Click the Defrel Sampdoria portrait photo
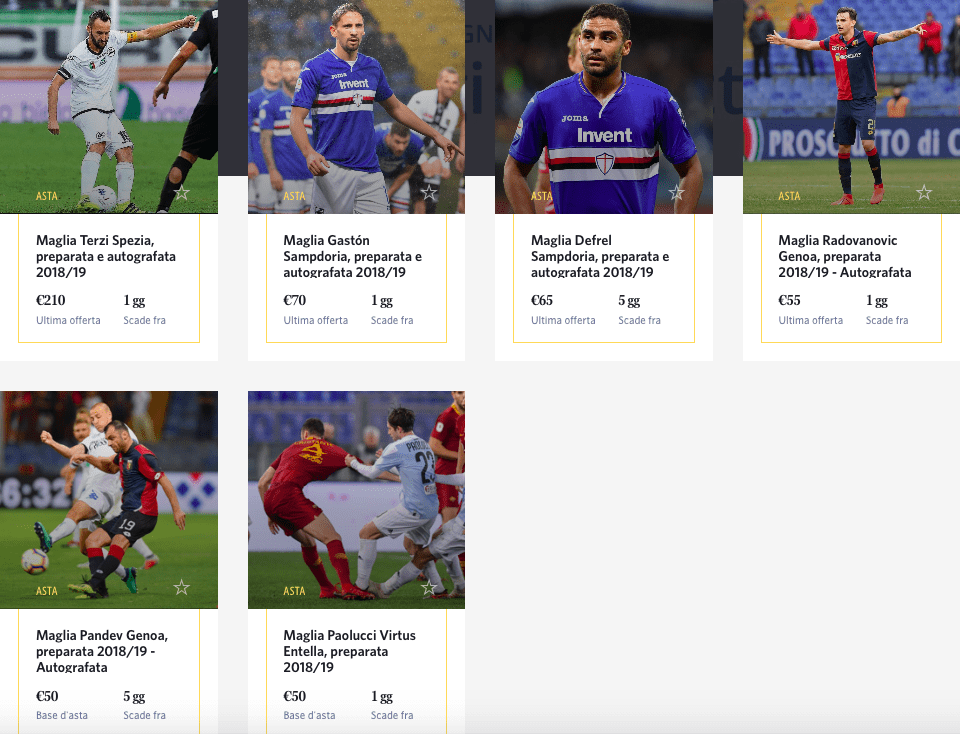The height and width of the screenshot is (734, 960). 604,107
